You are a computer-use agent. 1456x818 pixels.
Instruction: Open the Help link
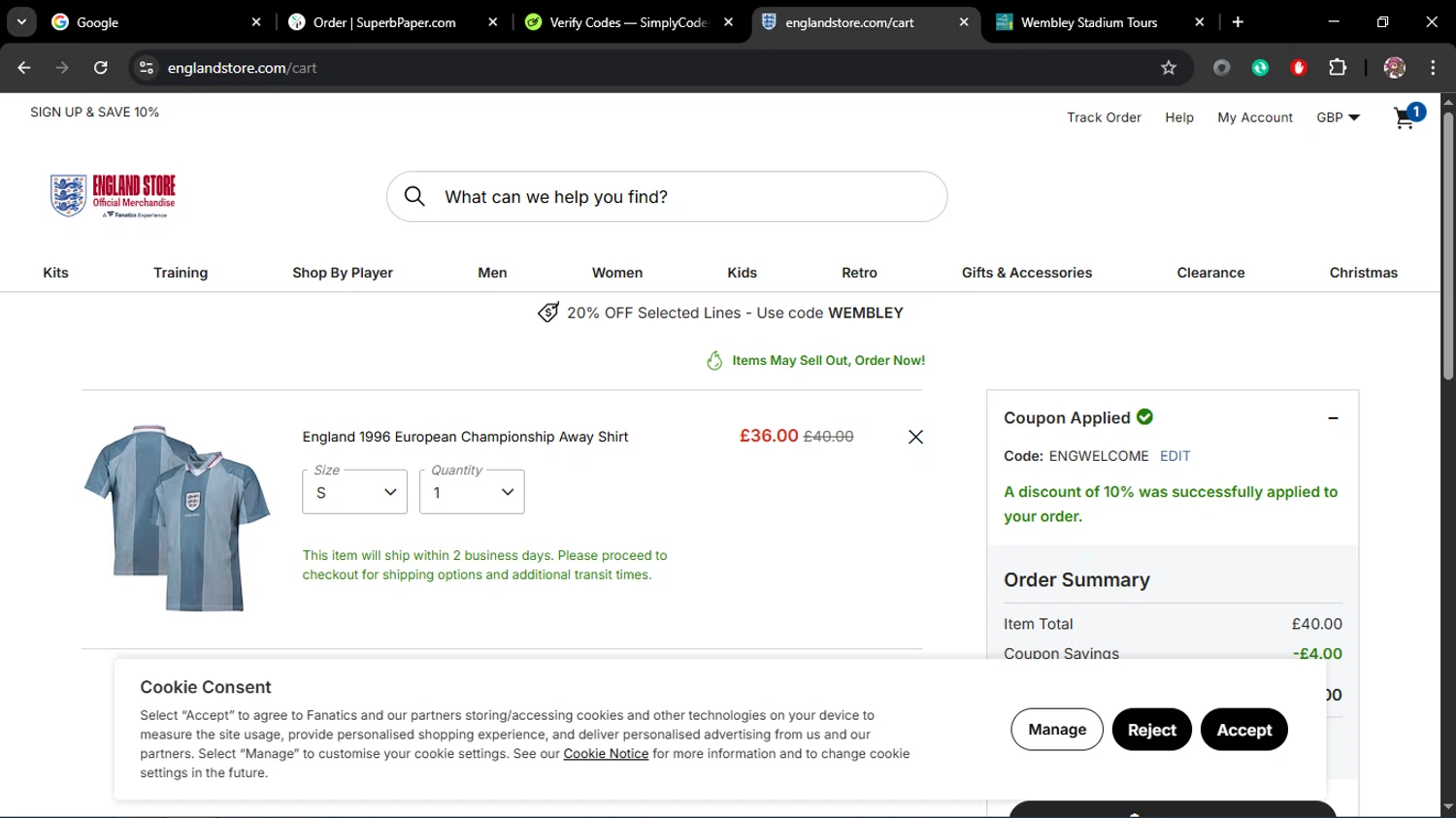point(1179,117)
